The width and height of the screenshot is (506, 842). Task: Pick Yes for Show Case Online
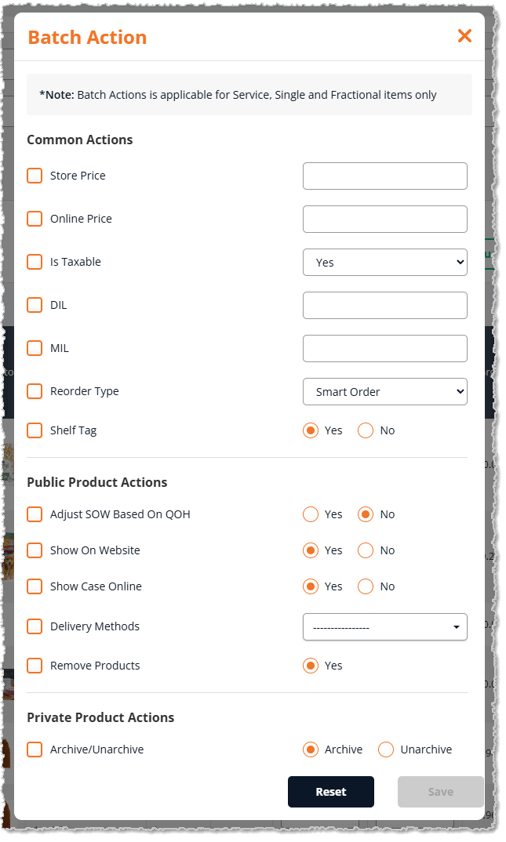(310, 586)
